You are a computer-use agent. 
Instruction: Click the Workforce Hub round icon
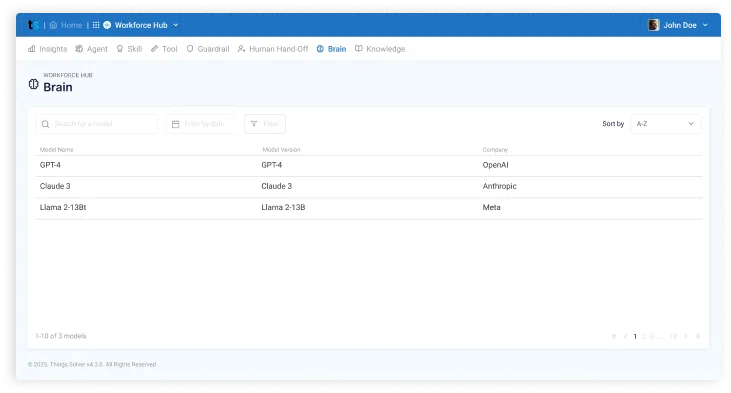107,25
